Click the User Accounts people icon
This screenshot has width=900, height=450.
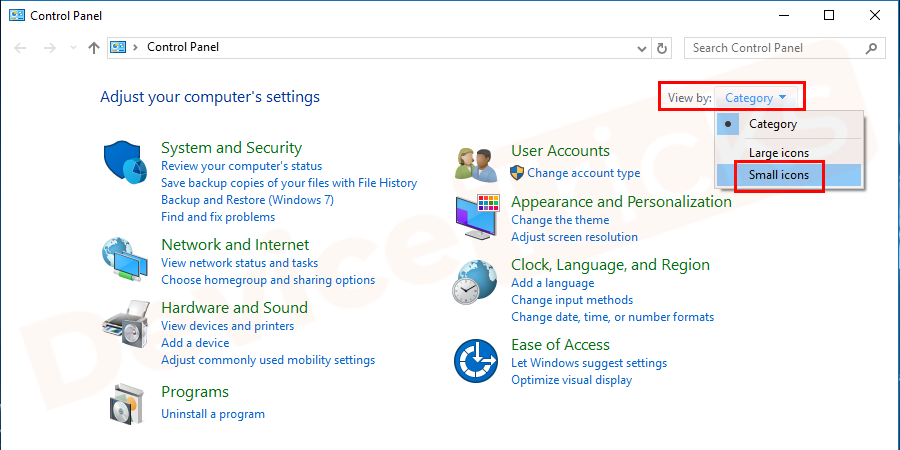[x=476, y=166]
